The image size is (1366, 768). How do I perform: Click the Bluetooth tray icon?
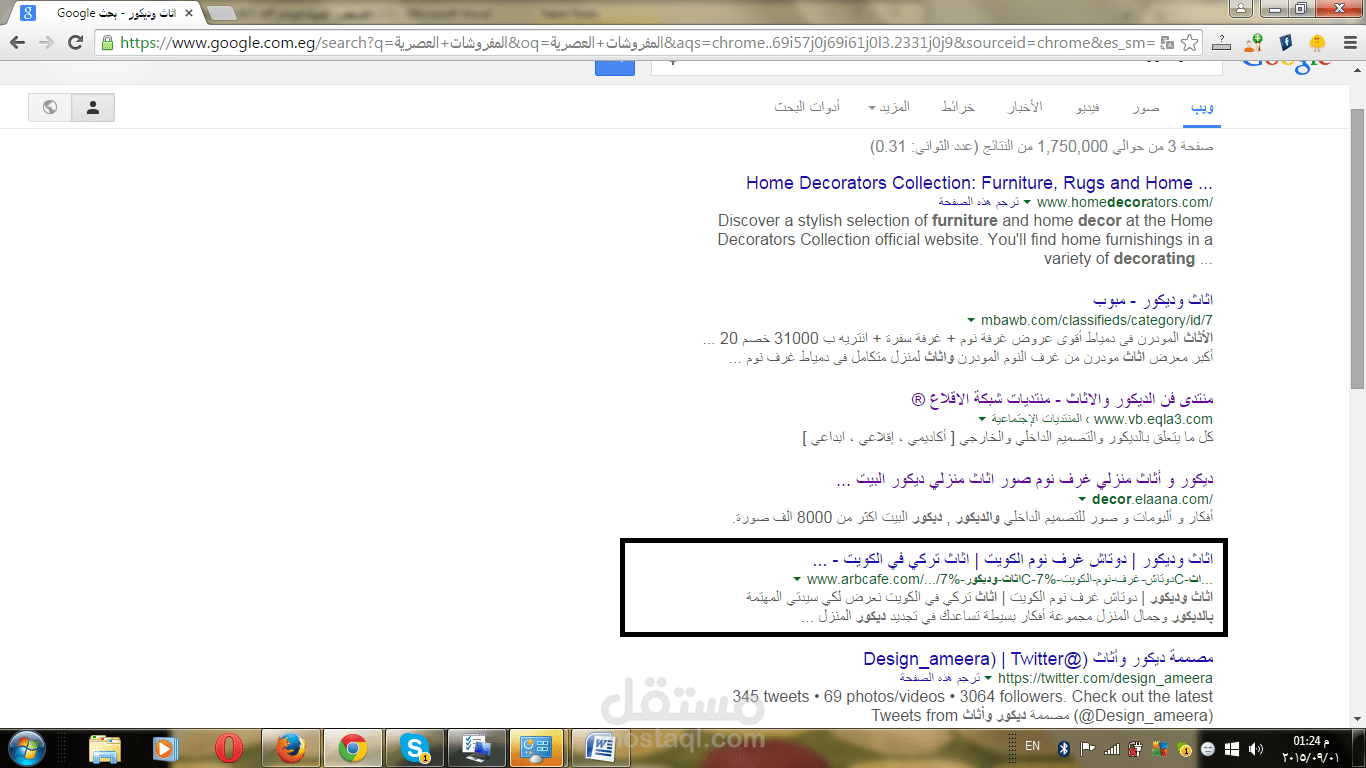[x=1064, y=748]
